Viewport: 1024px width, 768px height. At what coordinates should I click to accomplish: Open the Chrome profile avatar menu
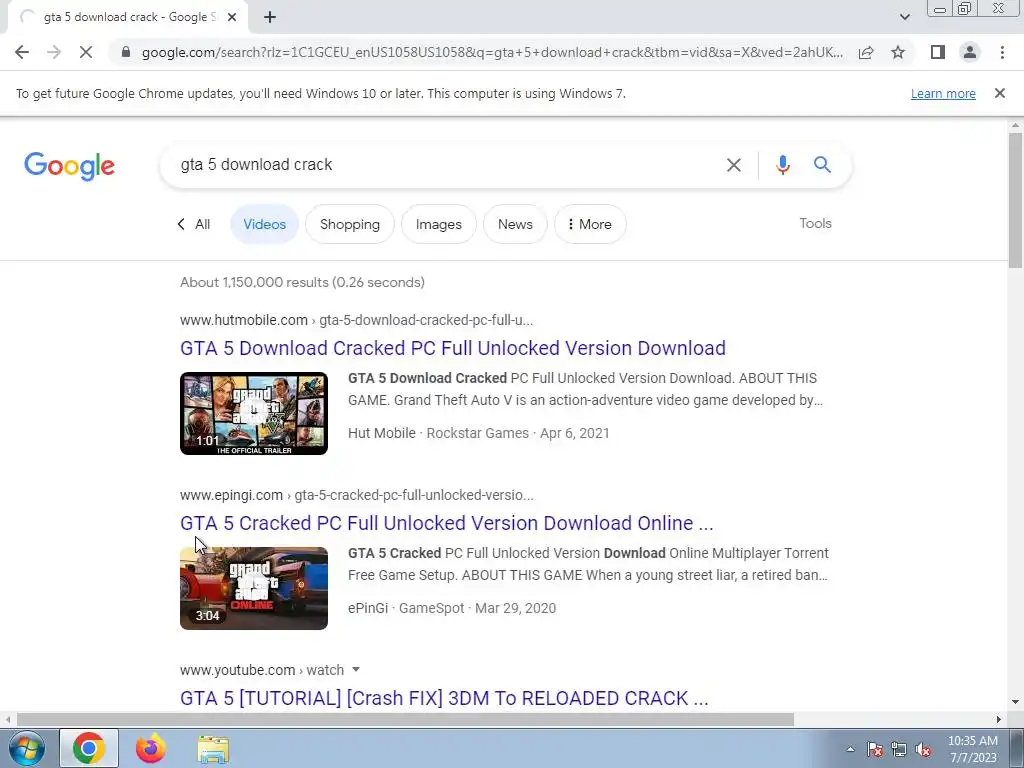970,52
